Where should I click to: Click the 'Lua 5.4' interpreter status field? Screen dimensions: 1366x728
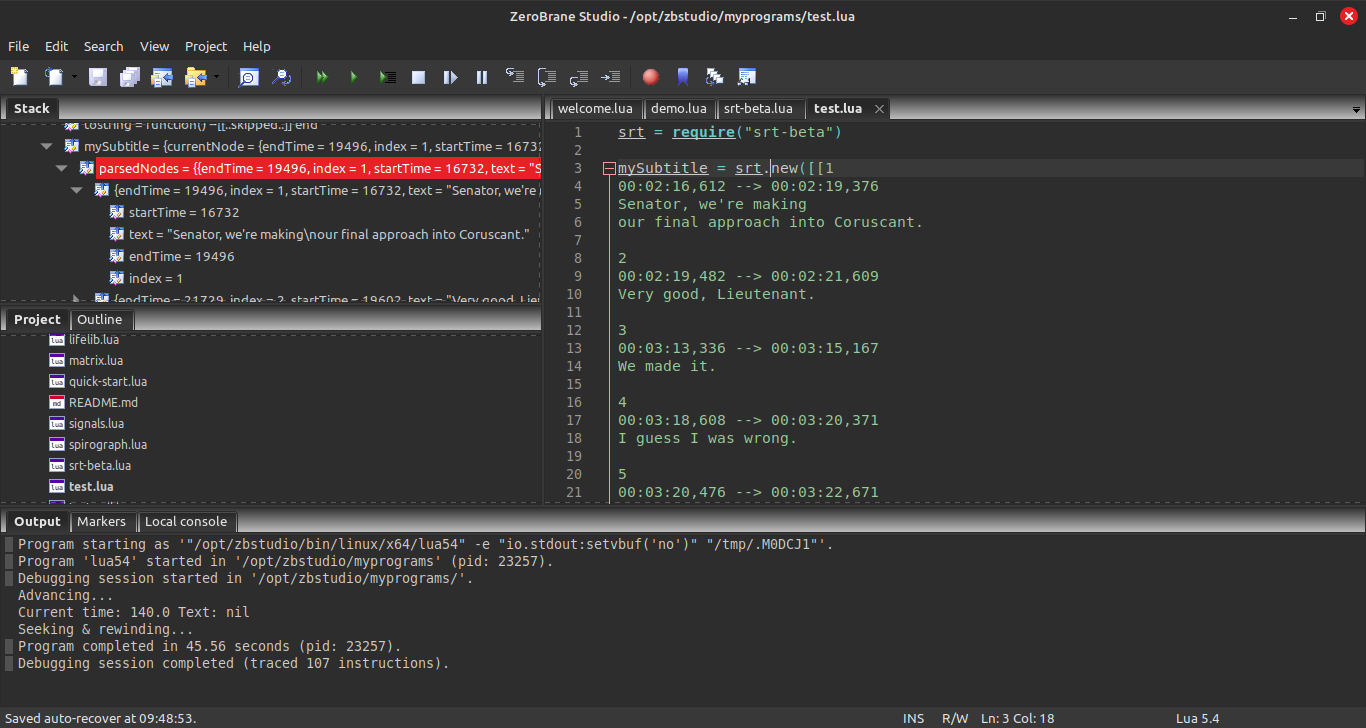point(1197,718)
